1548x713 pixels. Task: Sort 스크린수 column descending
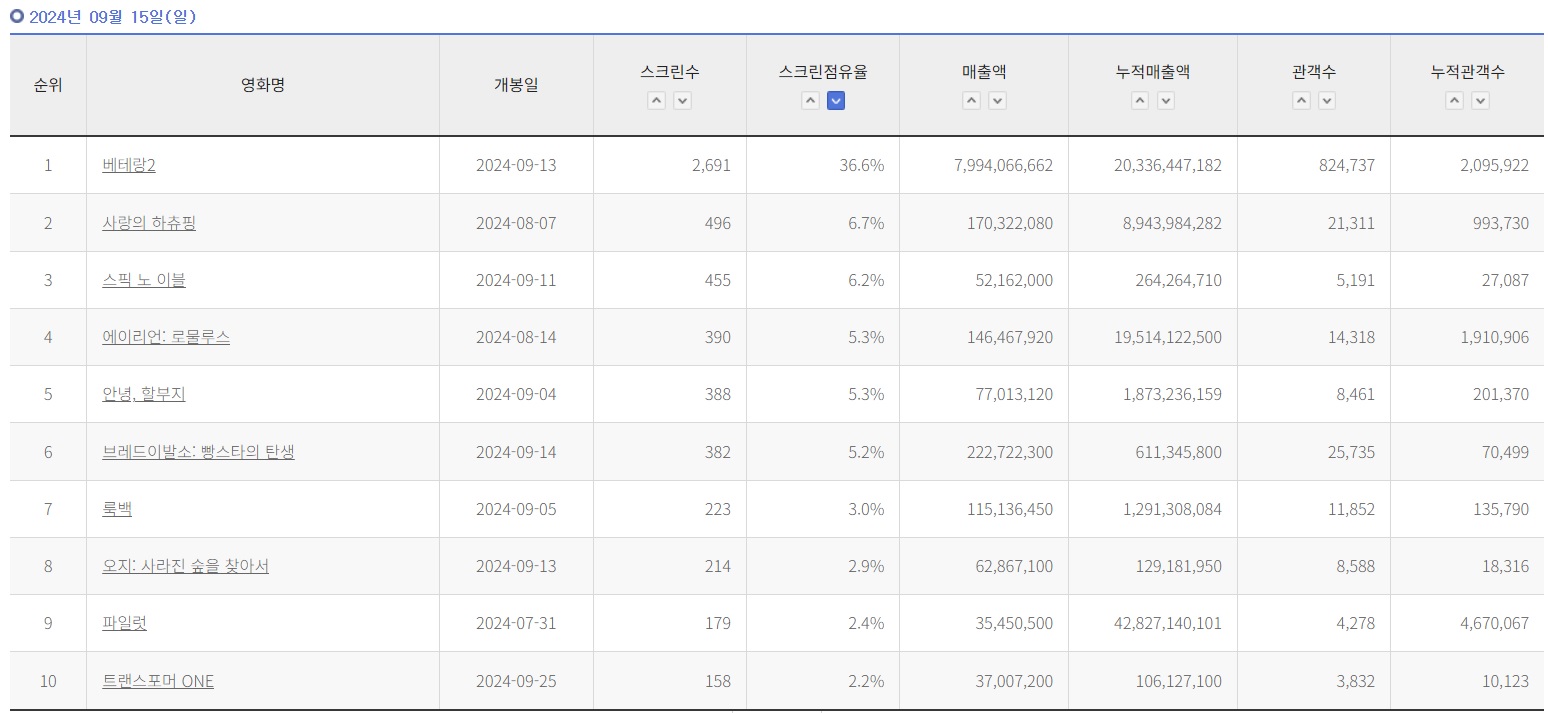(682, 100)
